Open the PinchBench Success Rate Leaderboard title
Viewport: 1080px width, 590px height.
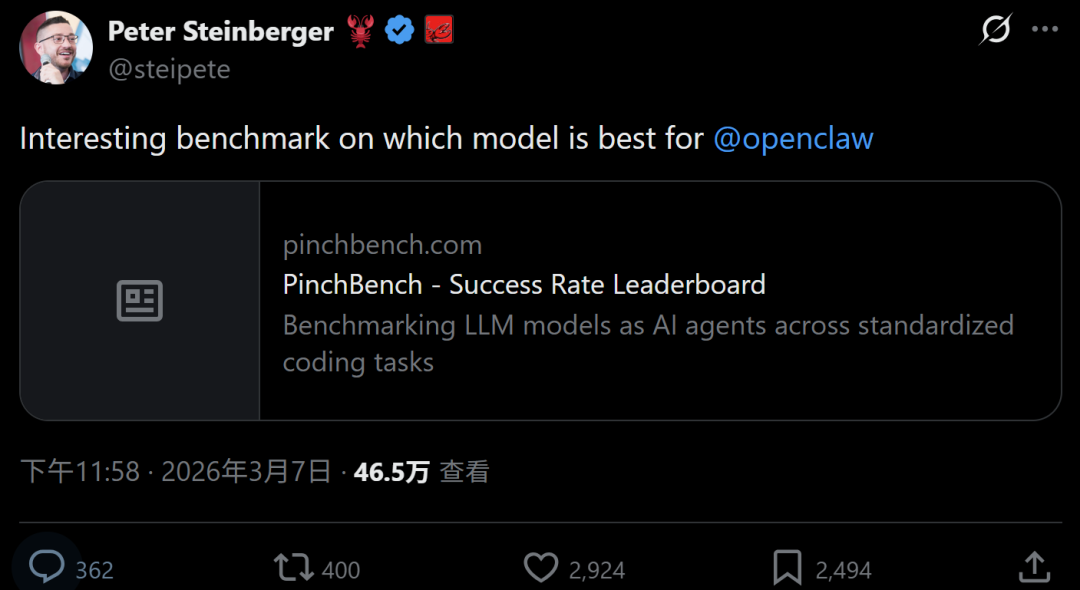coord(524,284)
